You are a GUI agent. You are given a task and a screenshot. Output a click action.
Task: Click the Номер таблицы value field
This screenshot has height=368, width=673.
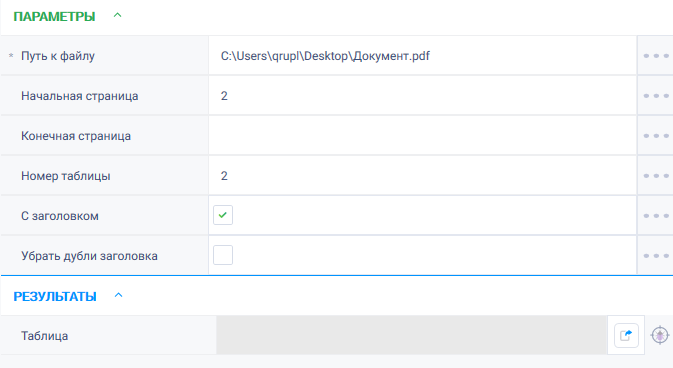point(422,176)
